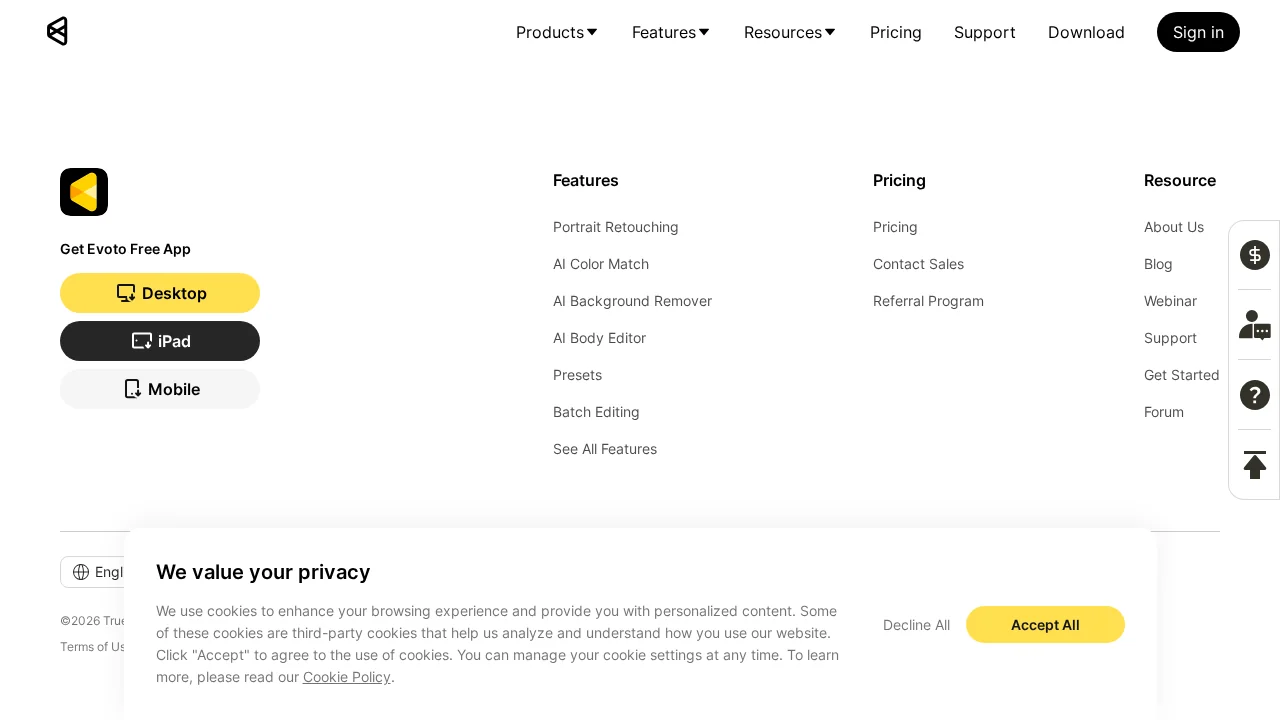The width and height of the screenshot is (1280, 720).
Task: Download the Desktop app
Action: tap(160, 293)
